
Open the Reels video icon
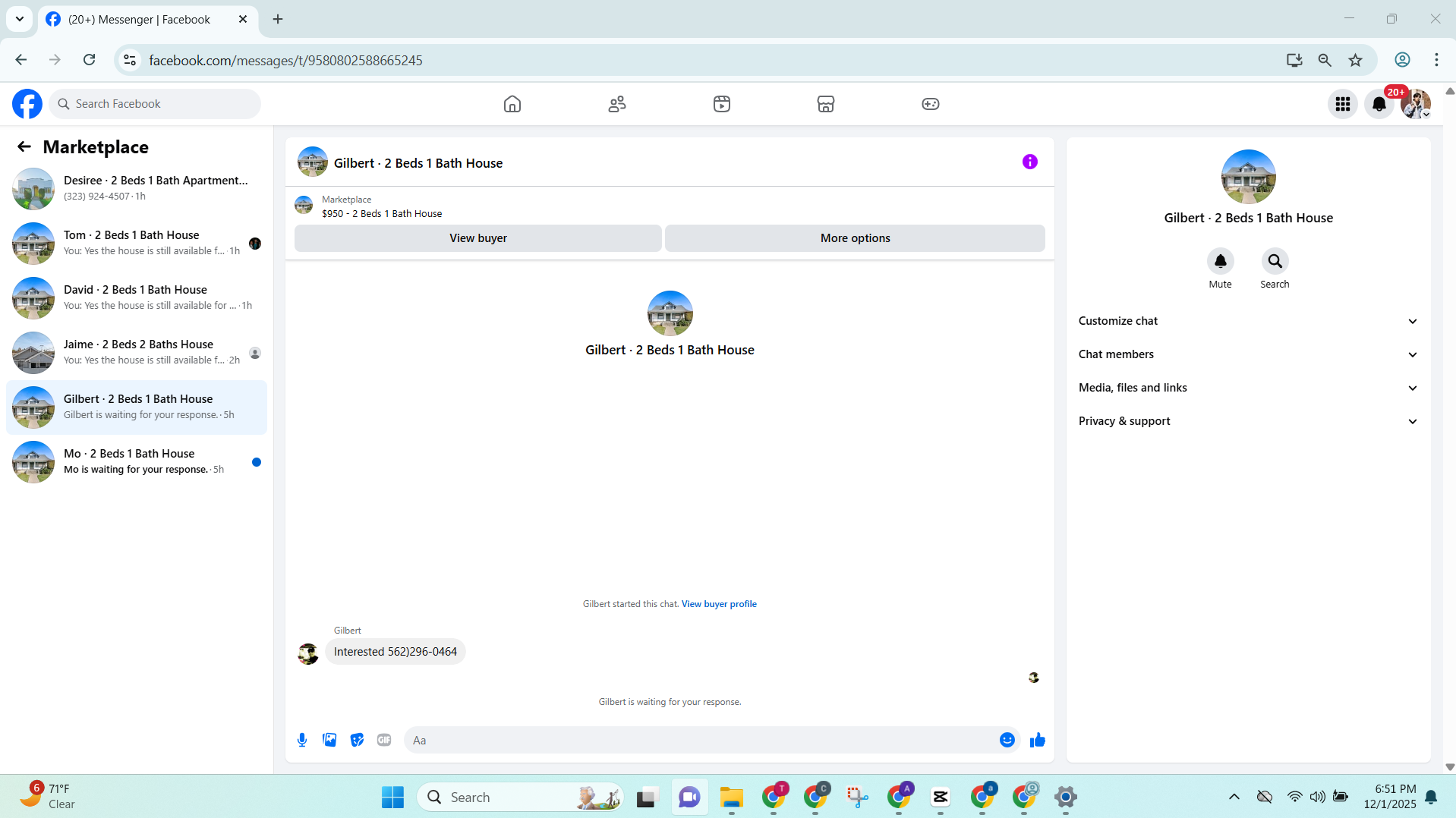point(722,104)
